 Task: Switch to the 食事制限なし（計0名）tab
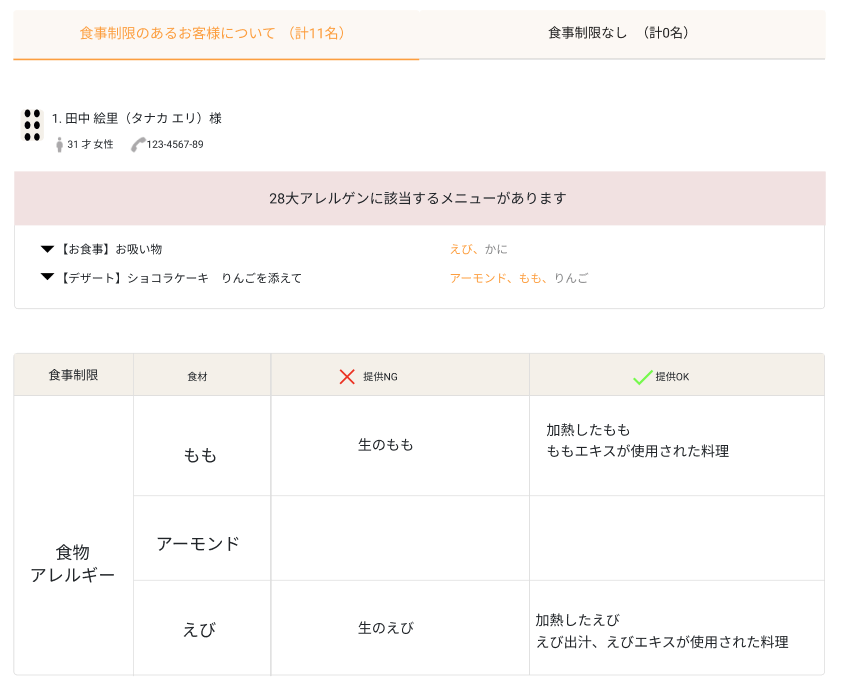tap(619, 32)
